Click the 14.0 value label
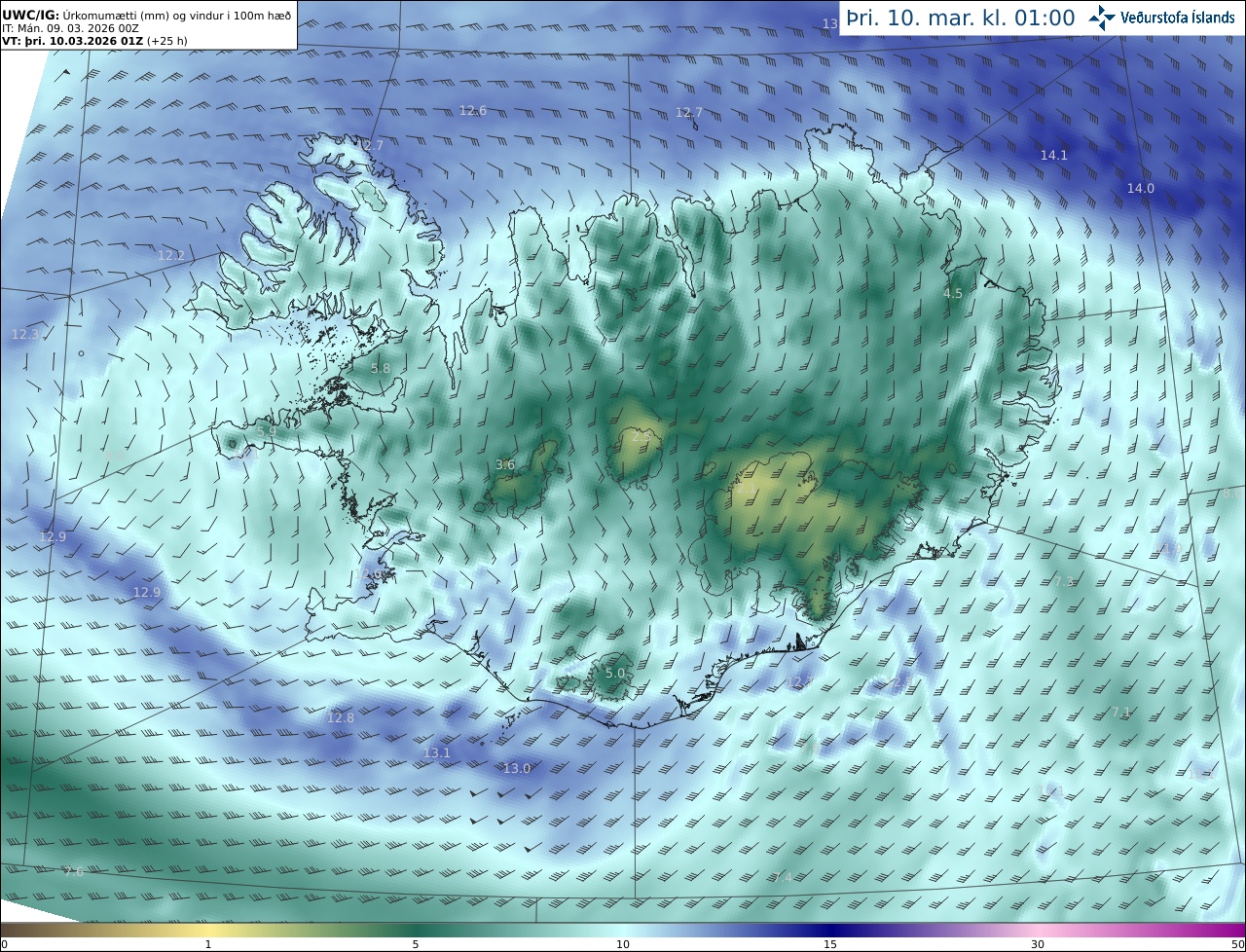The width and height of the screenshot is (1246, 952). coord(1141,189)
